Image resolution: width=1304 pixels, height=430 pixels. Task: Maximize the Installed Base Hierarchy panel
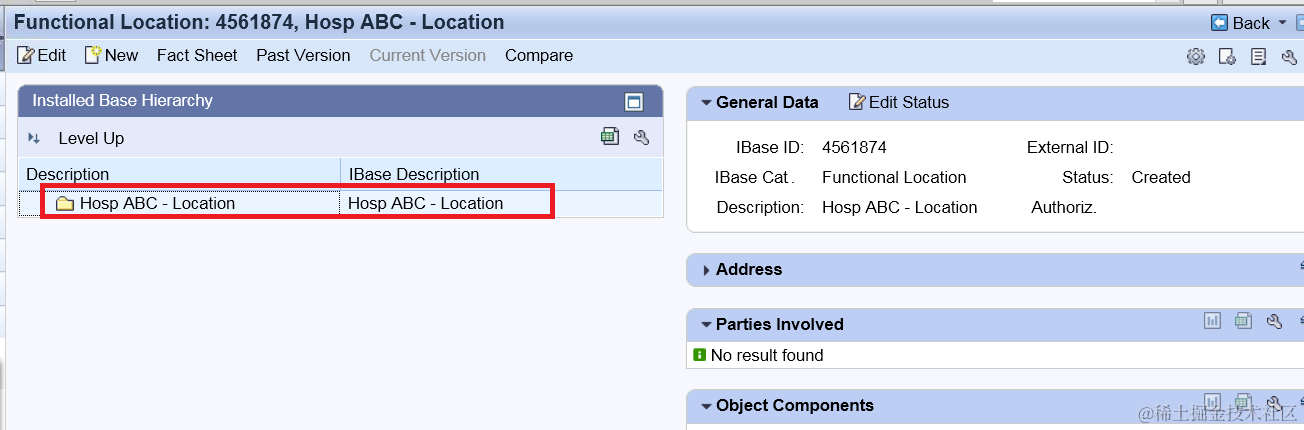(632, 101)
